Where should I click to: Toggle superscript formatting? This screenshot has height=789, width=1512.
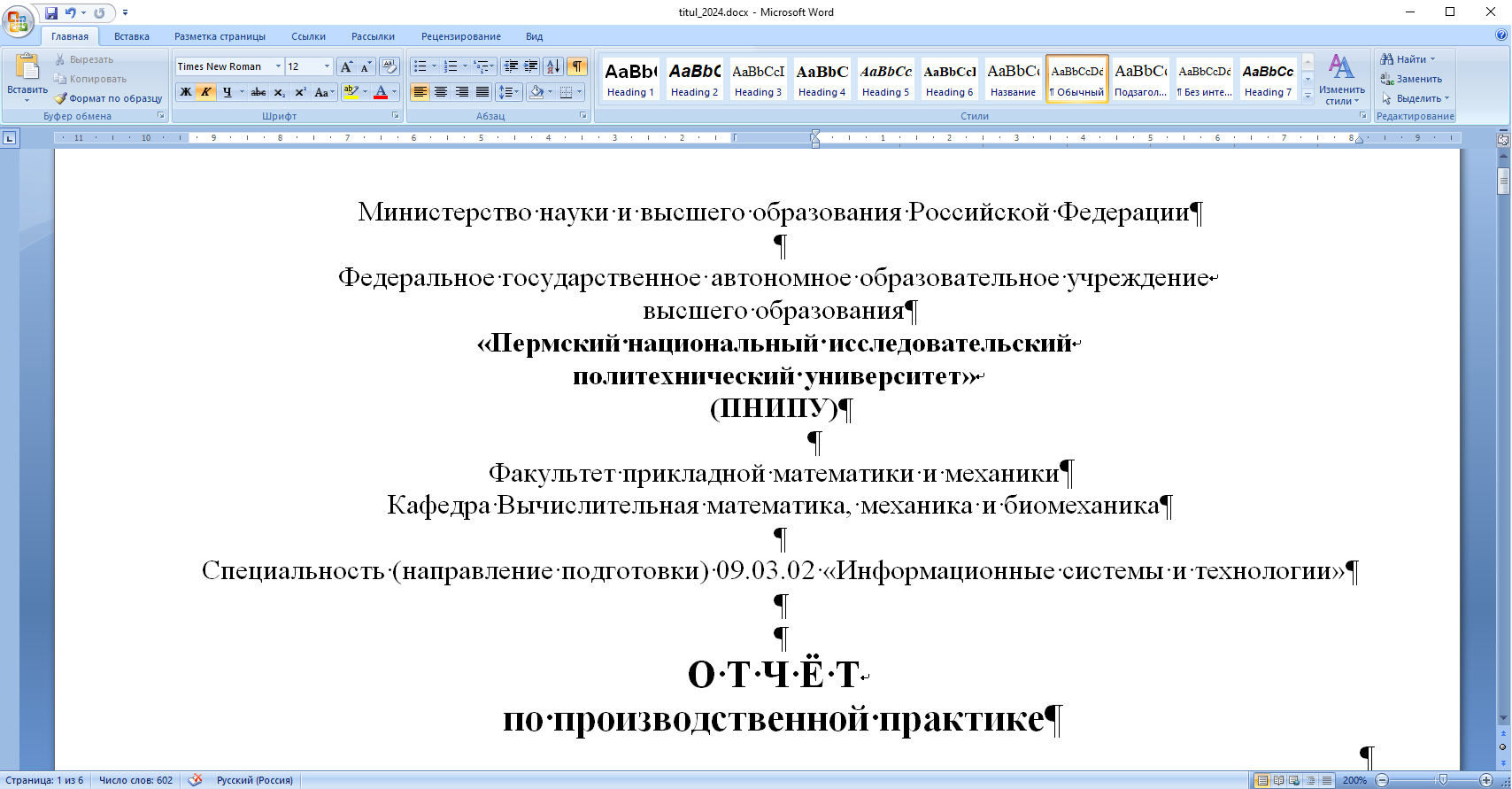pos(300,92)
